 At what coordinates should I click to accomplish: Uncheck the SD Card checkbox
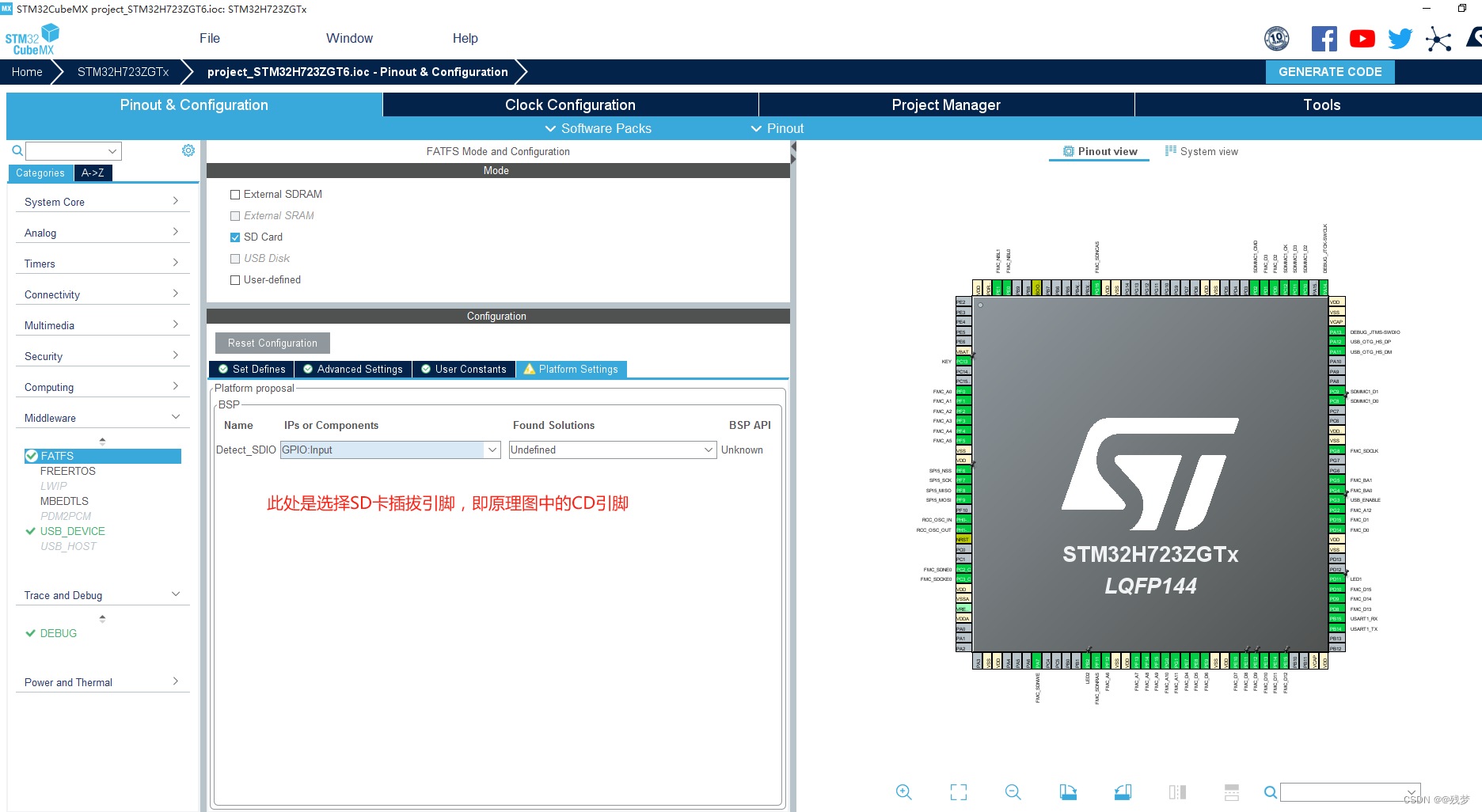pos(235,237)
